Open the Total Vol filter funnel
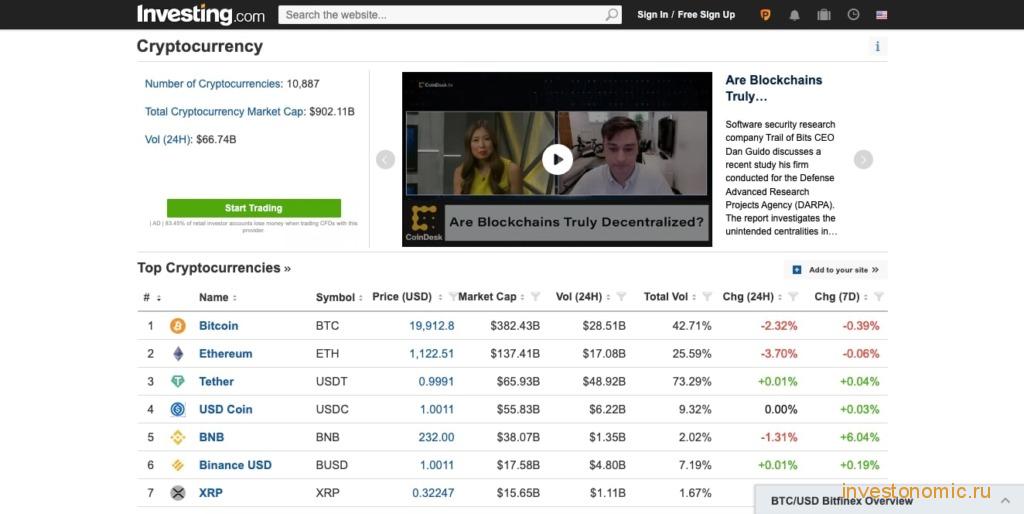 [707, 297]
